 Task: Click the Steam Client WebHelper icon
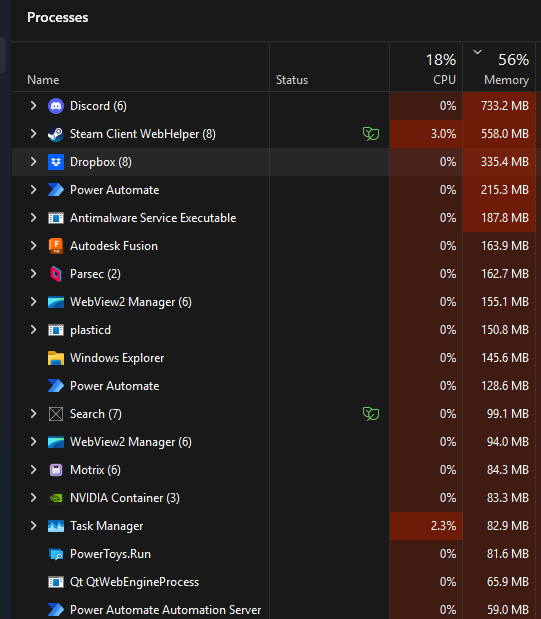[x=56, y=134]
